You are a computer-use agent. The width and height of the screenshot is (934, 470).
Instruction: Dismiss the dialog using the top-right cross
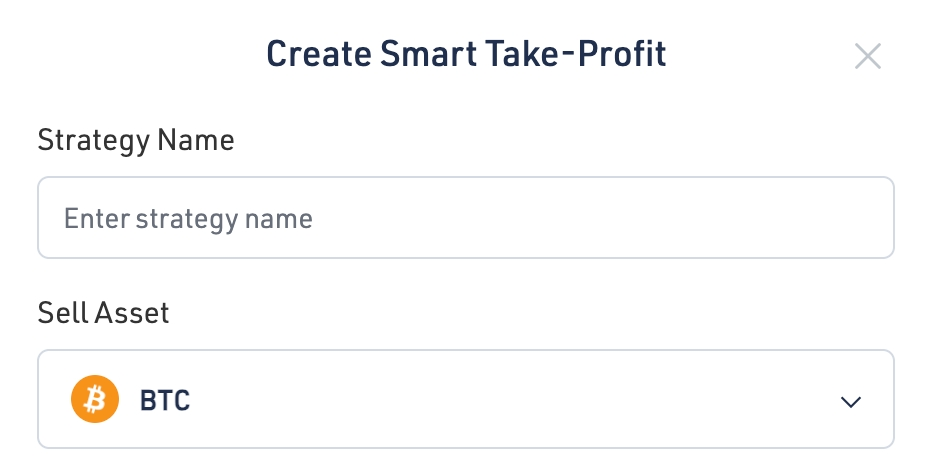(x=867, y=56)
